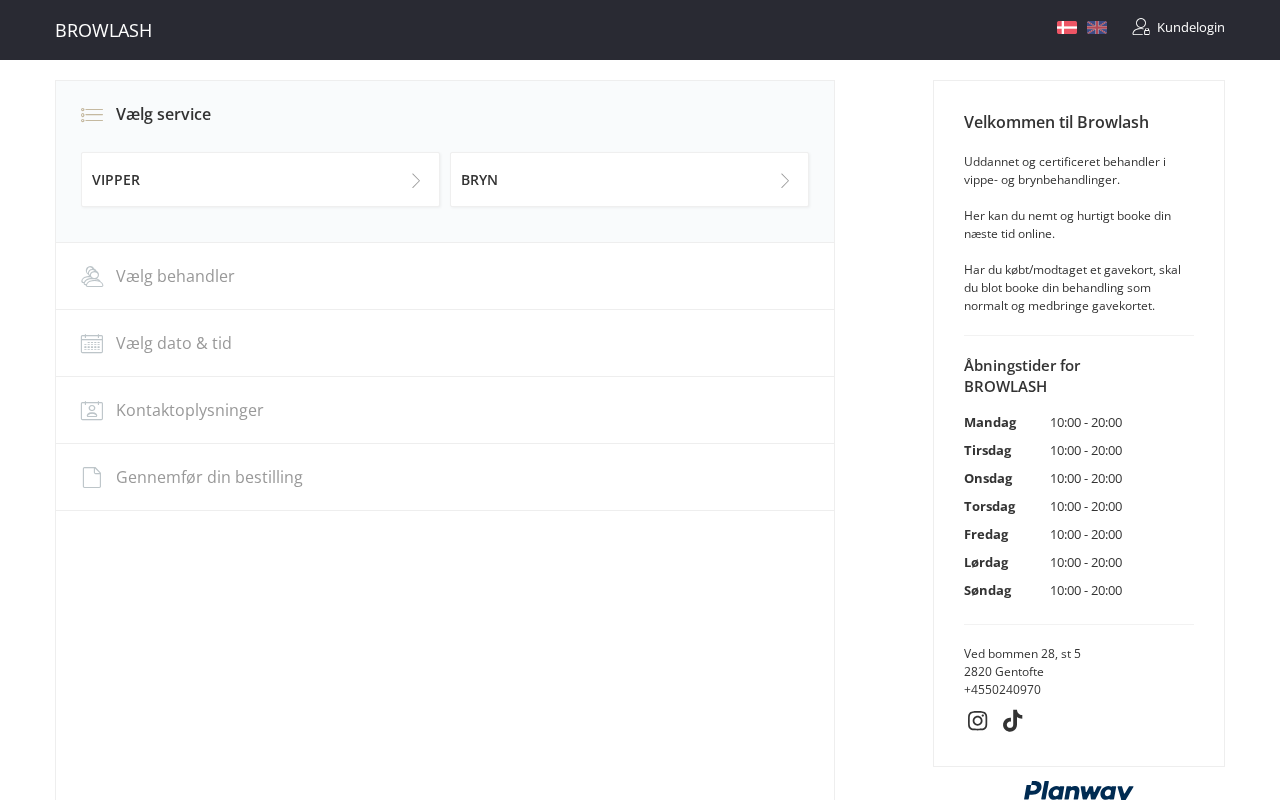Switch language with the Danish flag

pyautogui.click(x=1067, y=28)
